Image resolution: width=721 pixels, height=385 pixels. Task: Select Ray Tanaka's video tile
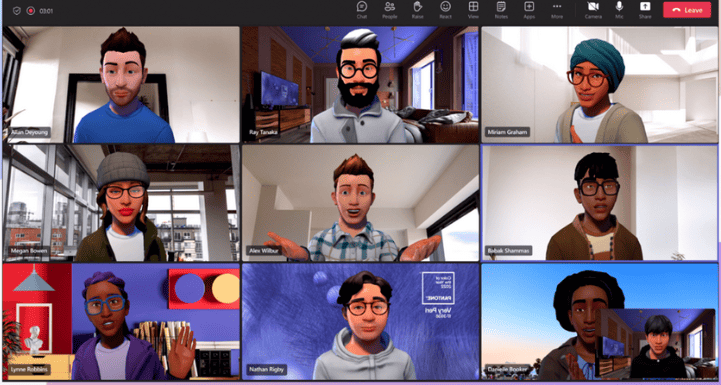pyautogui.click(x=360, y=84)
